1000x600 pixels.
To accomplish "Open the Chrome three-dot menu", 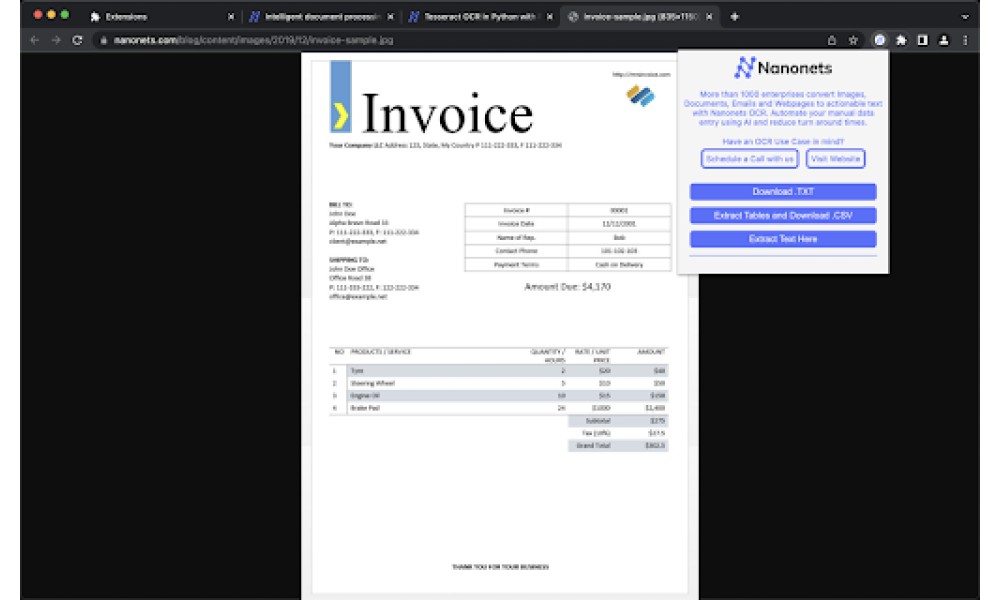I will (x=966, y=40).
